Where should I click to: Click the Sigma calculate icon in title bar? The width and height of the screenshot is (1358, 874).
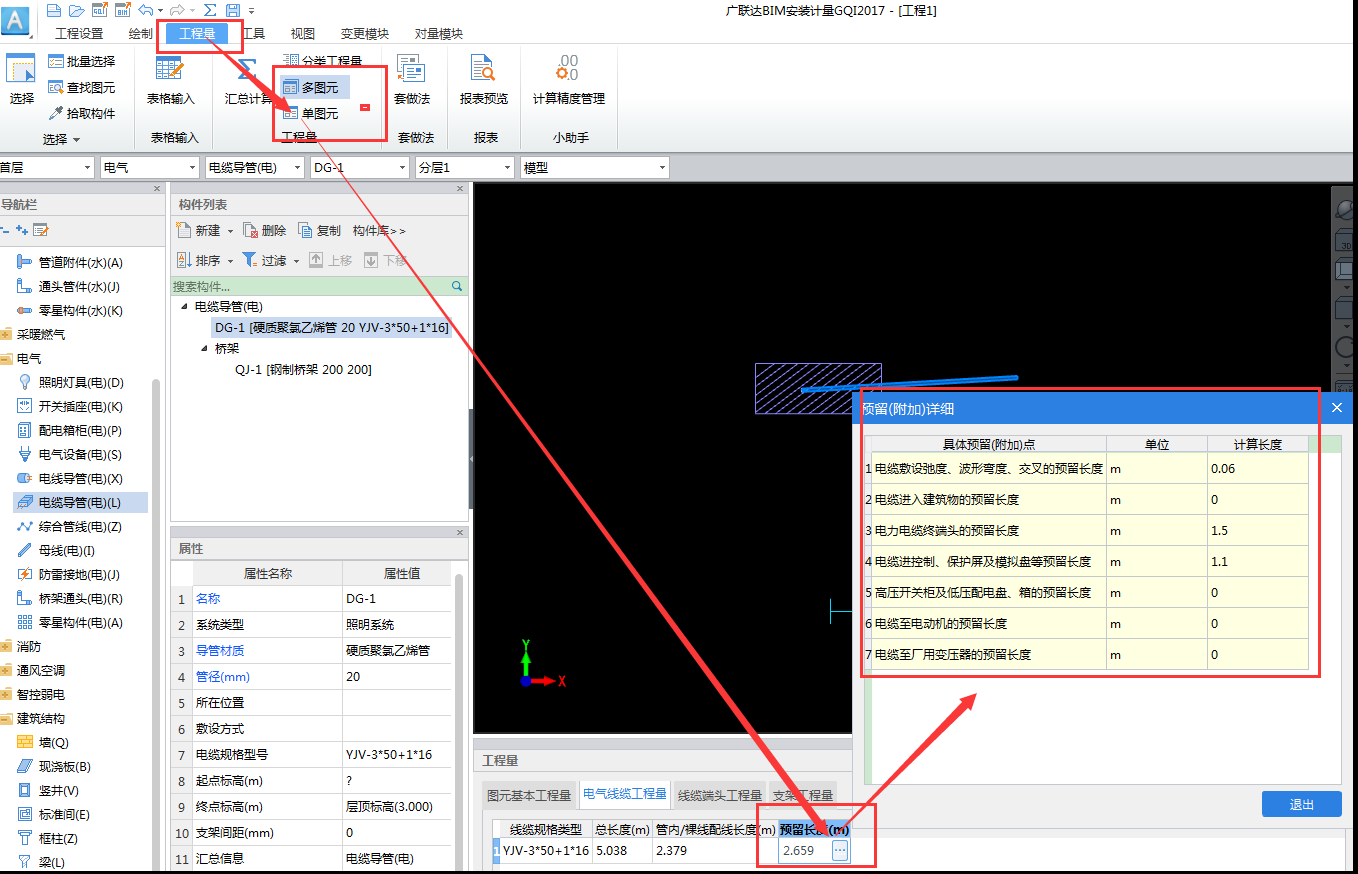pyautogui.click(x=210, y=10)
